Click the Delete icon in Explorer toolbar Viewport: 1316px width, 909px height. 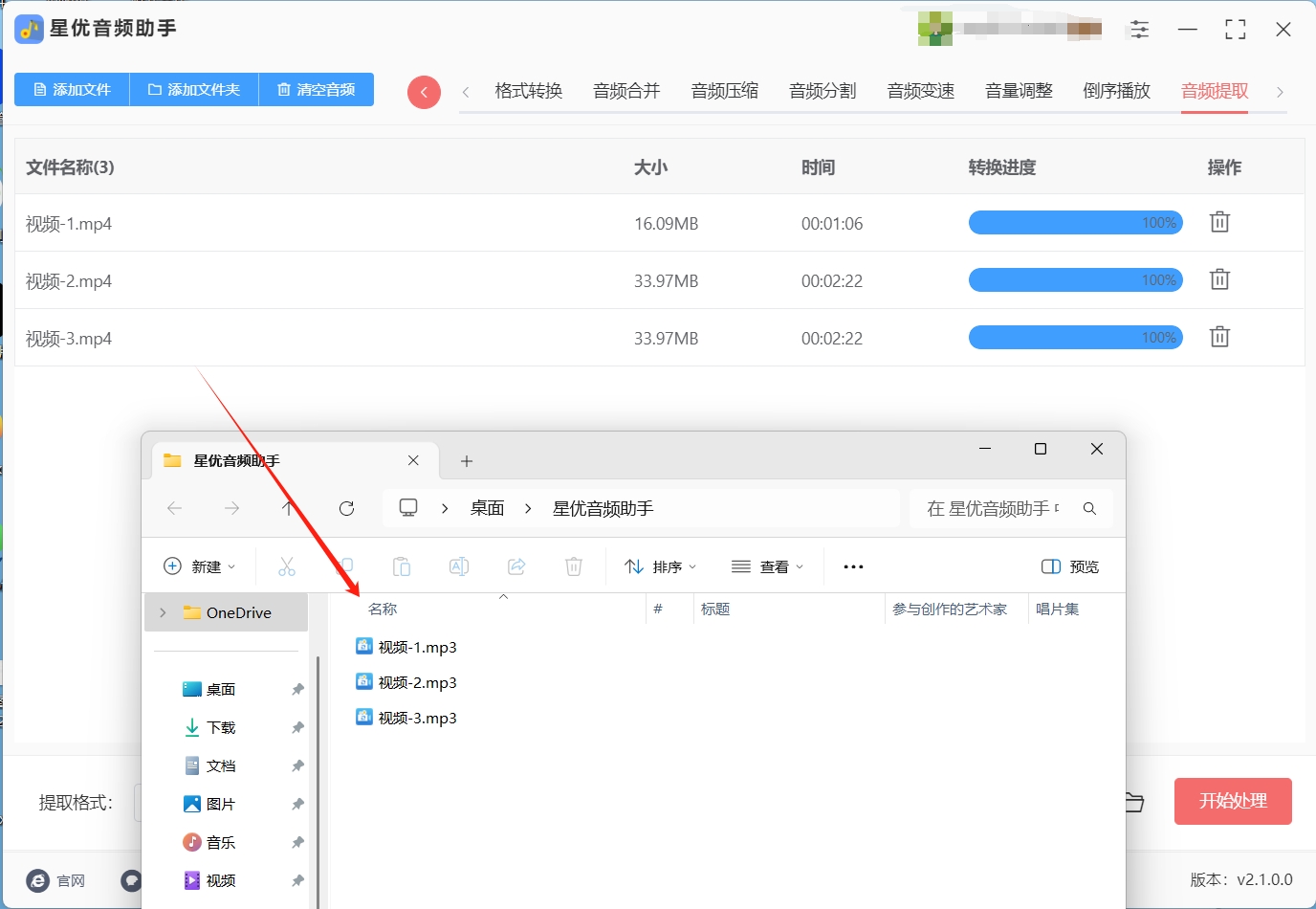(574, 566)
